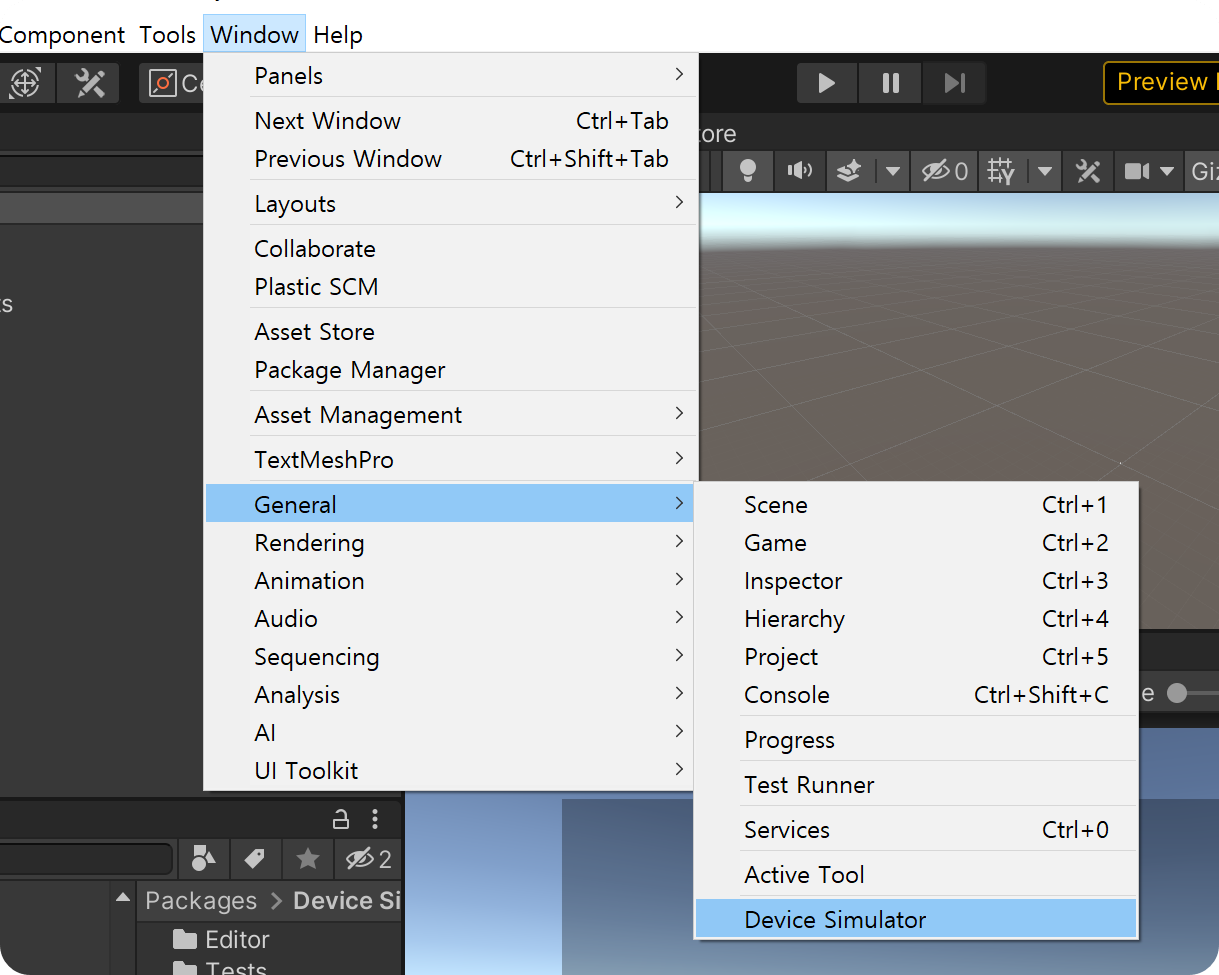The width and height of the screenshot is (1219, 975).
Task: Select the Packages breadcrumb in Project panel
Action: tap(201, 901)
